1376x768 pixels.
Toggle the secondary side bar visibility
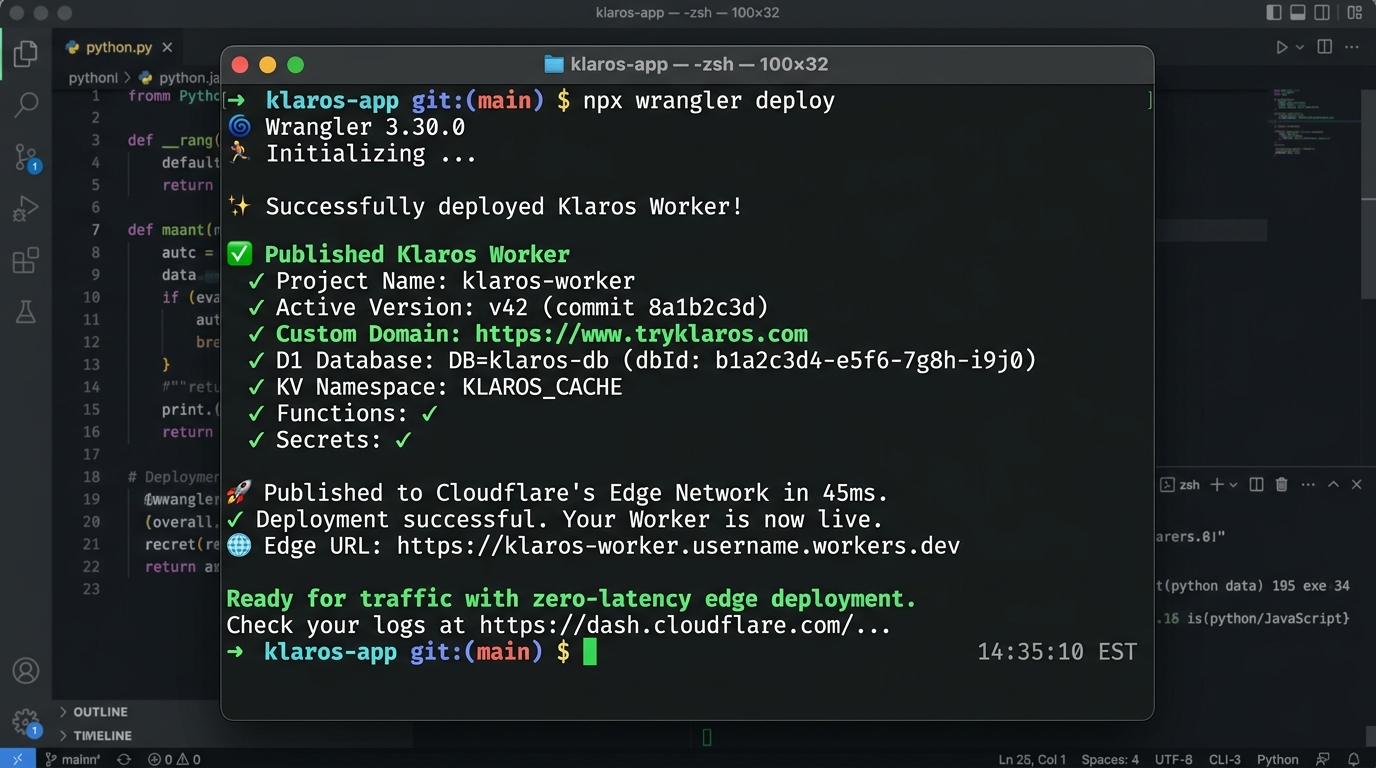(x=1322, y=13)
